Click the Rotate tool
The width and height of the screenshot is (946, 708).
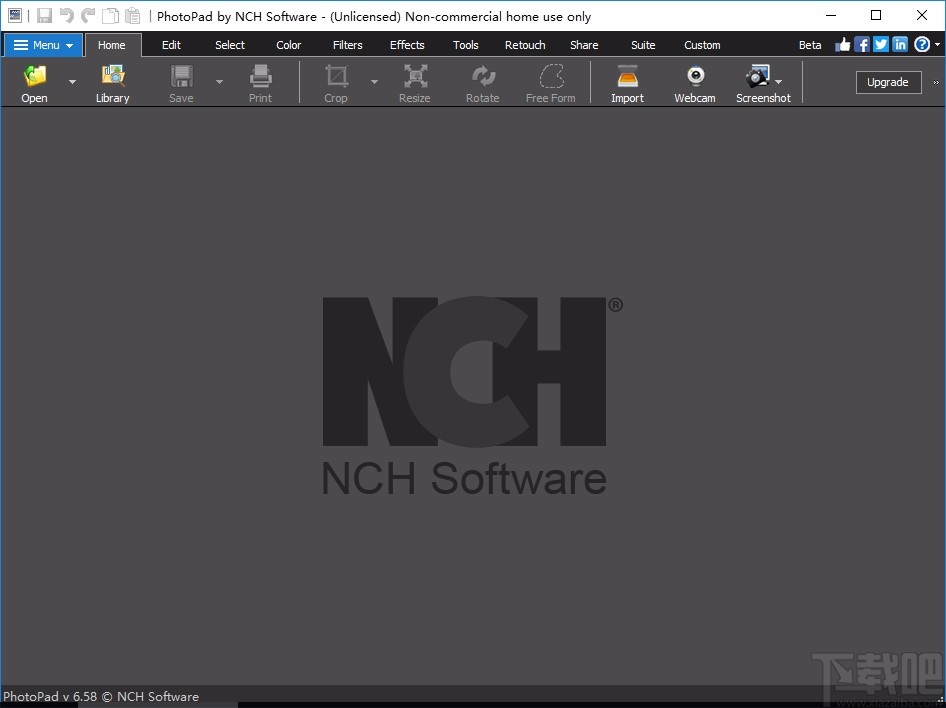[483, 83]
